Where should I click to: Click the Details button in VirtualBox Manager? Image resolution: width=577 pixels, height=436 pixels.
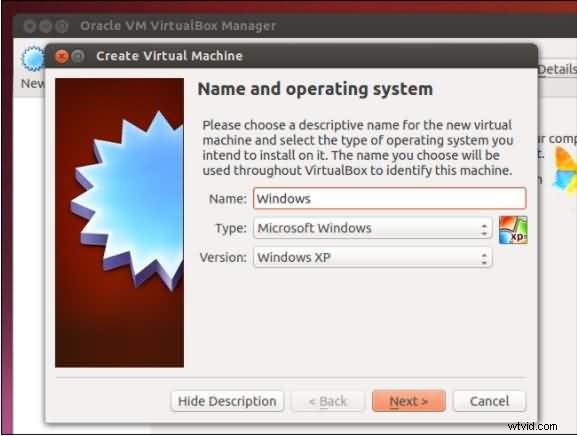coord(557,69)
